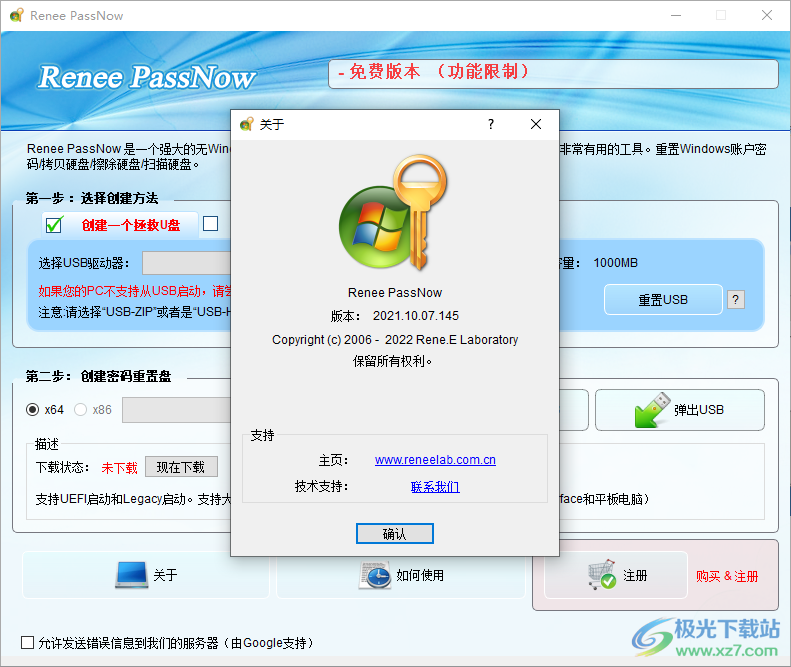791x667 pixels.
Task: Click the 购买 & 注册 red text
Action: 727,576
